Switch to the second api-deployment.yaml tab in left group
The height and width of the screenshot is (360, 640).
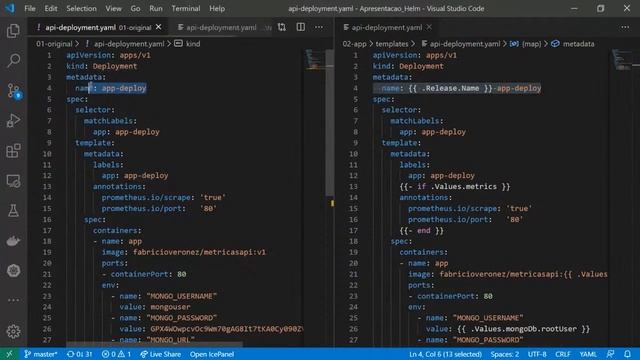(220, 27)
